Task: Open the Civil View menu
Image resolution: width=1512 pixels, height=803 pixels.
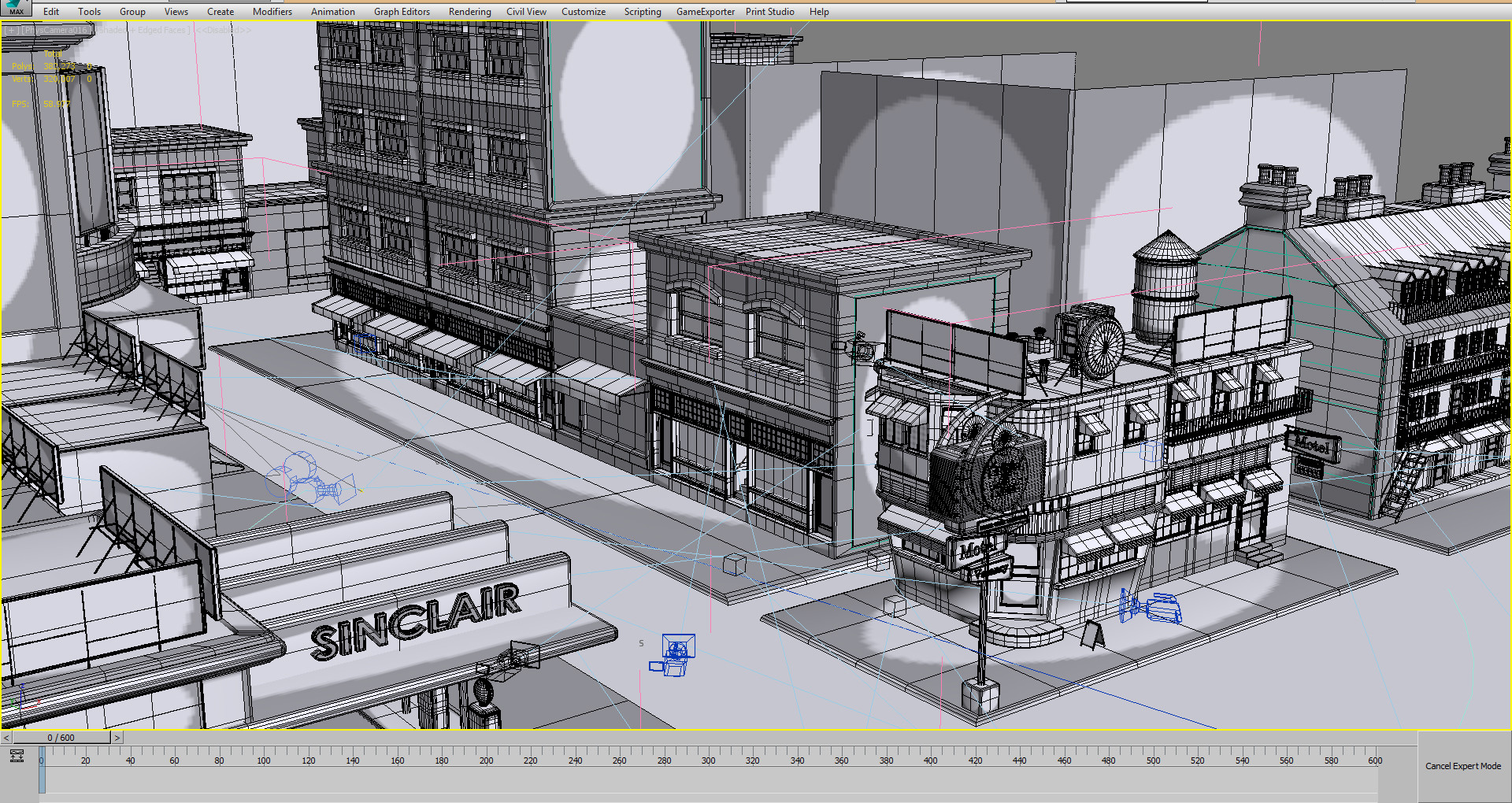Action: (526, 11)
